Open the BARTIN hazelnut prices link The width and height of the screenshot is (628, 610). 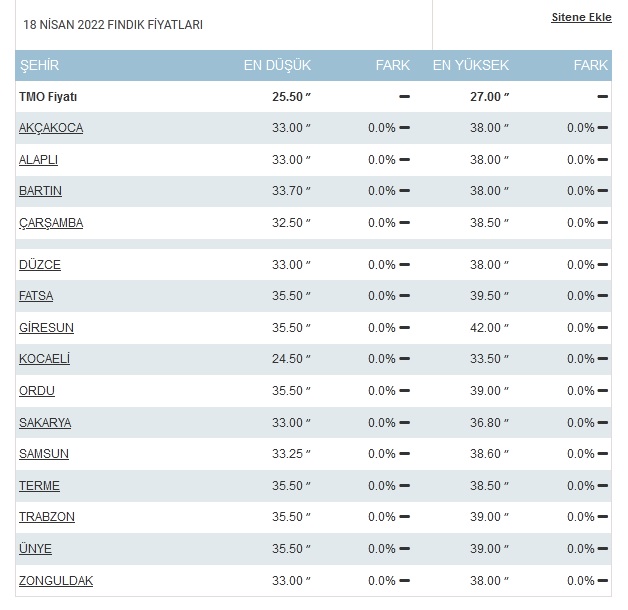click(40, 191)
